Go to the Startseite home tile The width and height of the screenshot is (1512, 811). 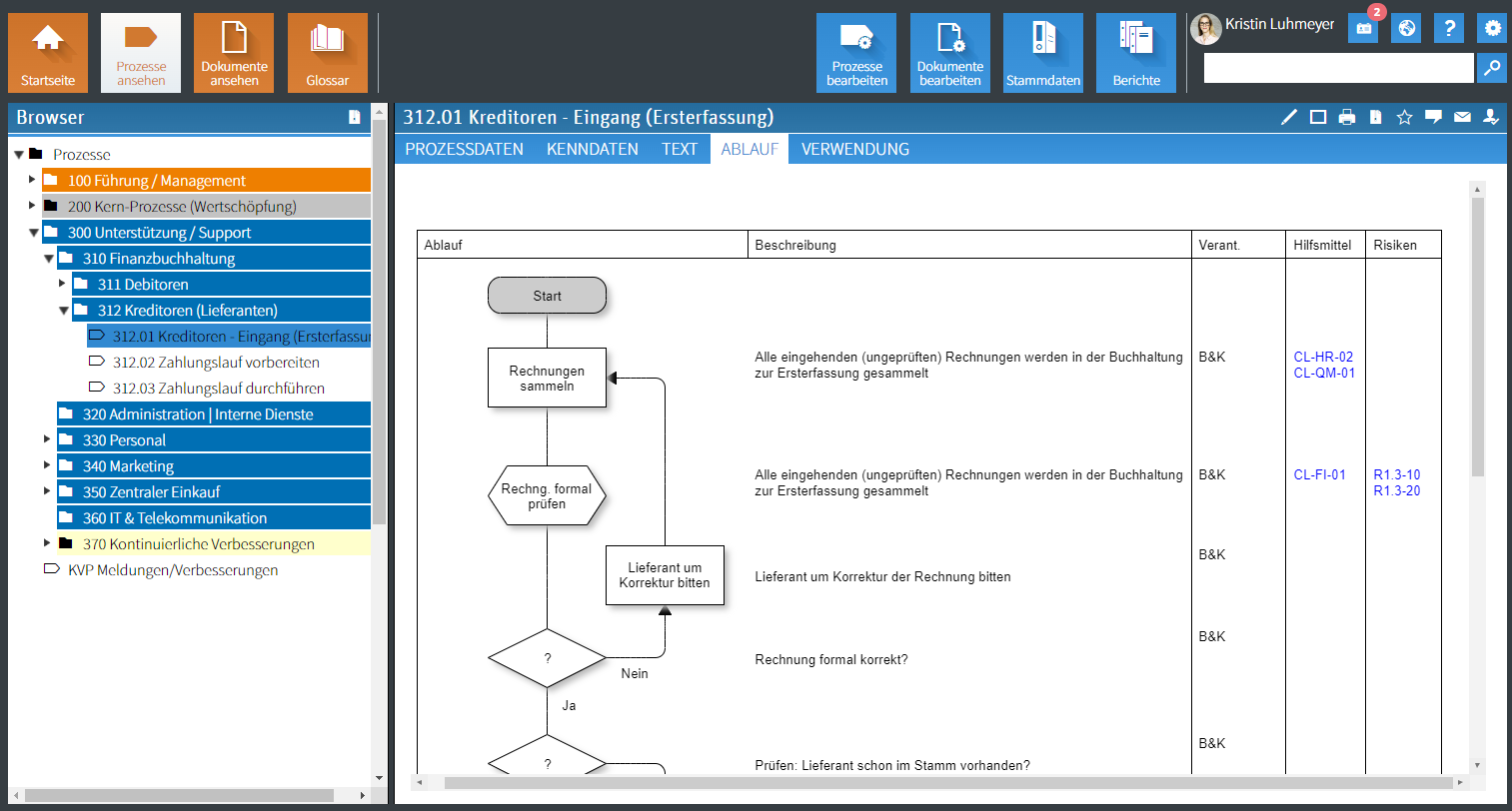pos(48,53)
